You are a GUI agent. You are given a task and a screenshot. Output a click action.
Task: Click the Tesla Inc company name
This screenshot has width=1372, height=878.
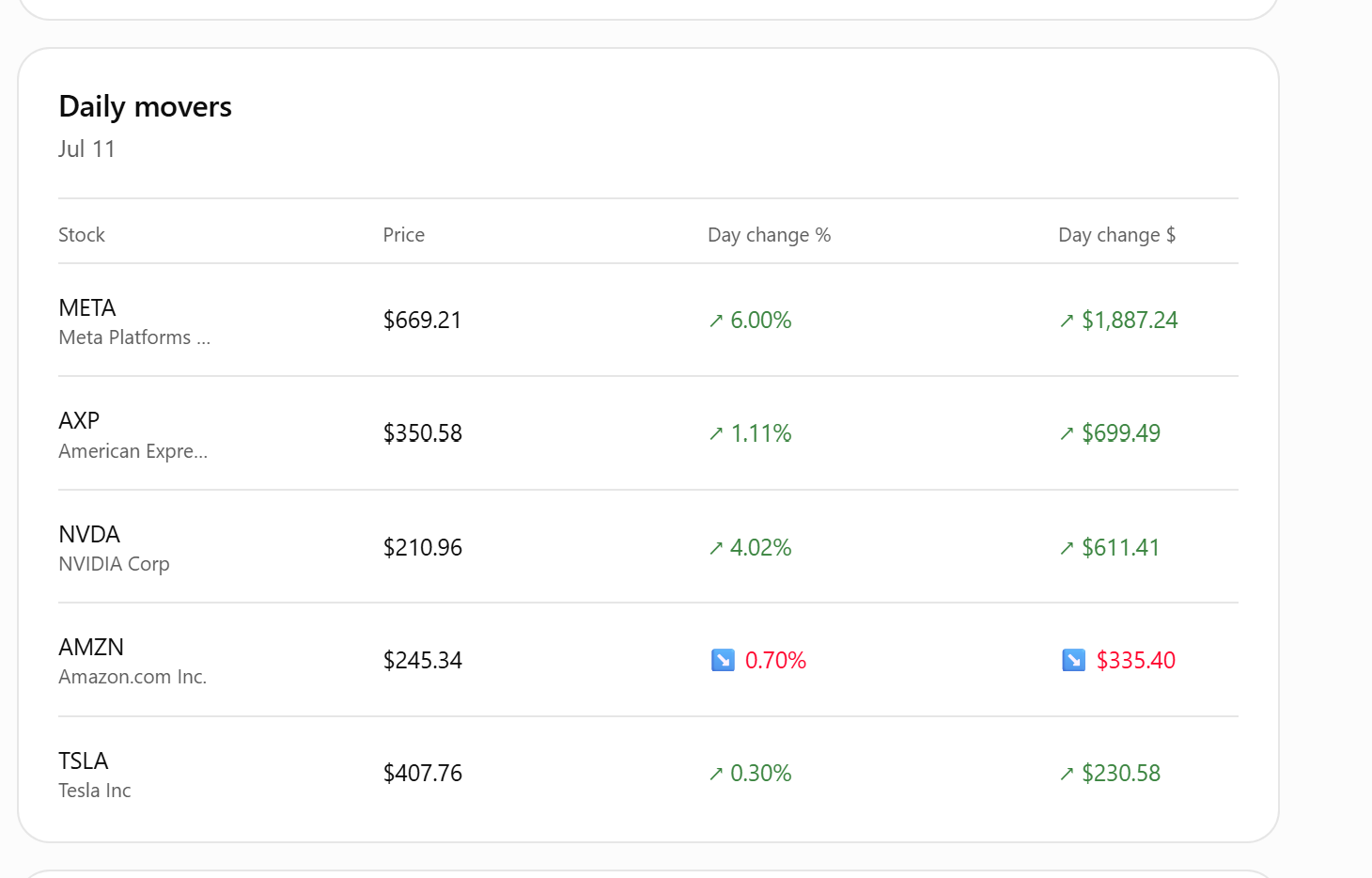coord(95,791)
